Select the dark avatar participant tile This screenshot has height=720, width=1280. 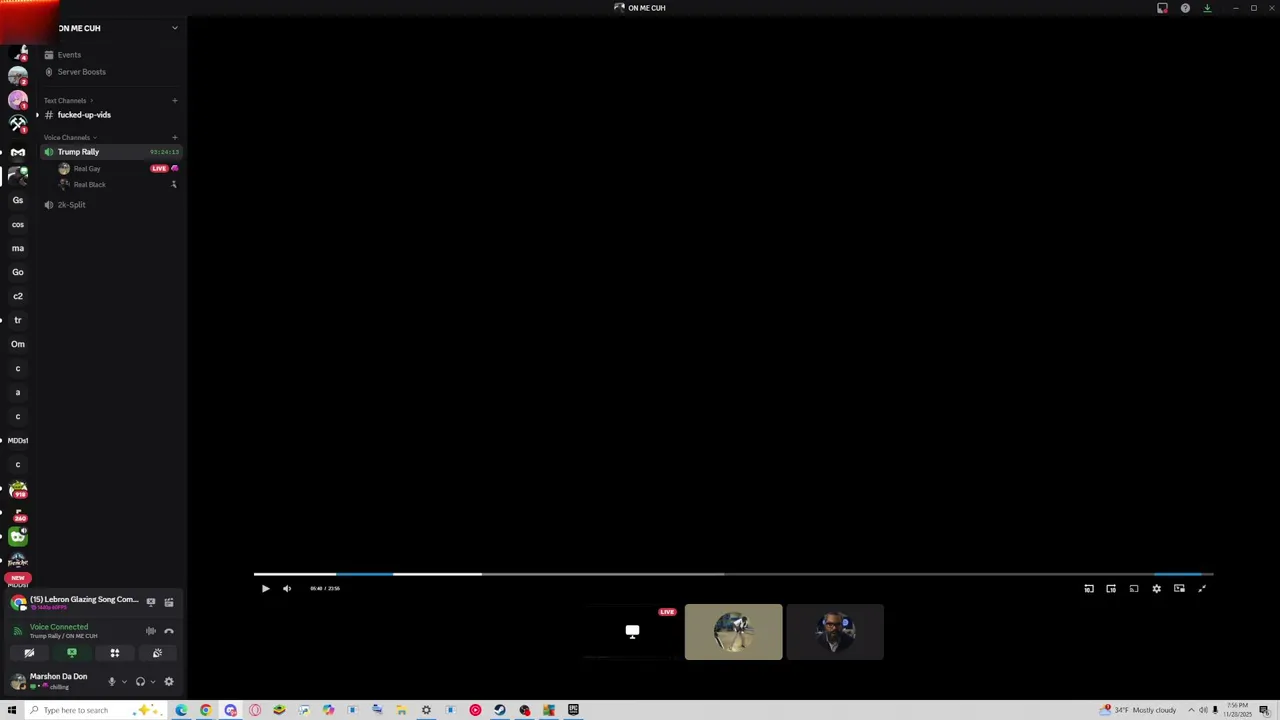click(x=835, y=632)
